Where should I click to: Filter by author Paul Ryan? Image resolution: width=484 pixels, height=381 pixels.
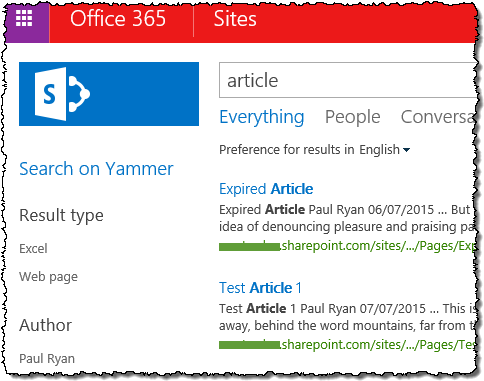[47, 359]
